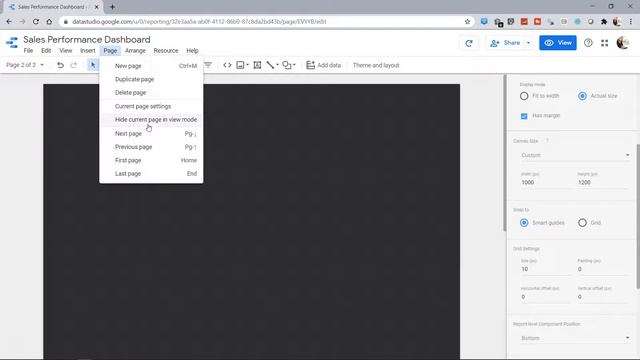The height and width of the screenshot is (360, 640).
Task: Open the Arrange menu
Action: [x=135, y=51]
